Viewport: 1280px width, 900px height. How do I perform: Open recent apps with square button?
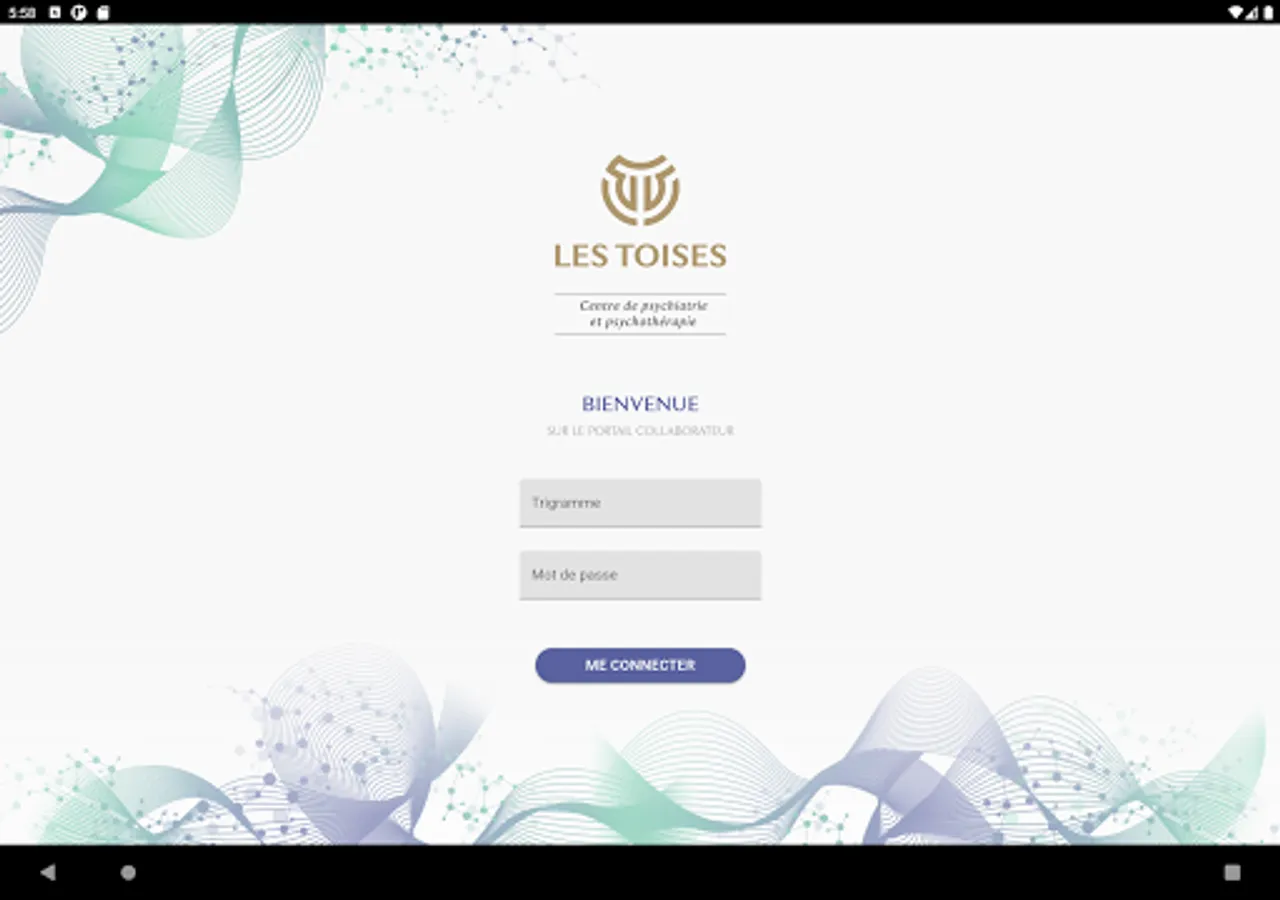pyautogui.click(x=1232, y=872)
